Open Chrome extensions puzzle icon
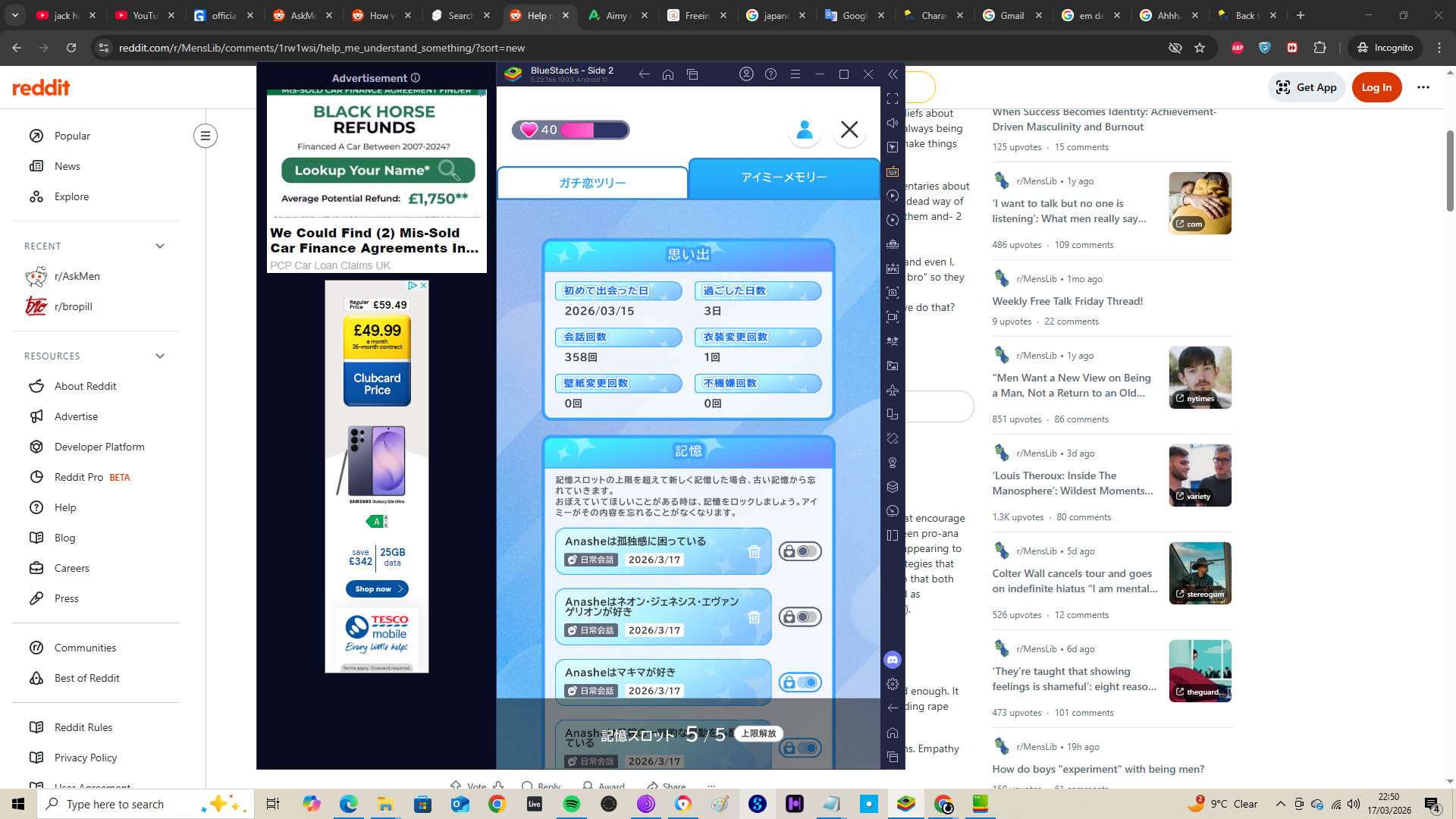Image resolution: width=1456 pixels, height=819 pixels. 1320,48
